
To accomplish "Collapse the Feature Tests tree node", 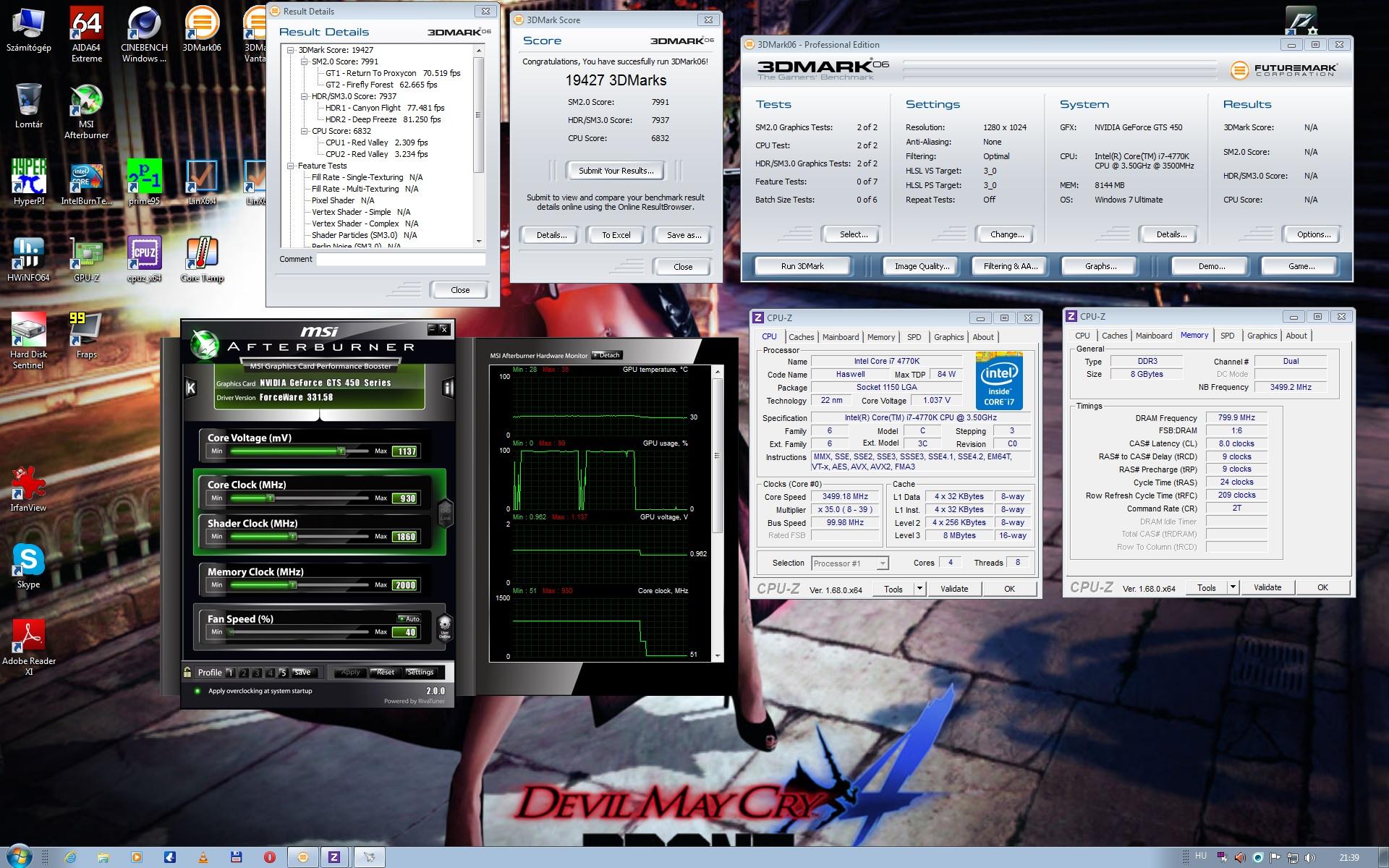I will (x=291, y=166).
